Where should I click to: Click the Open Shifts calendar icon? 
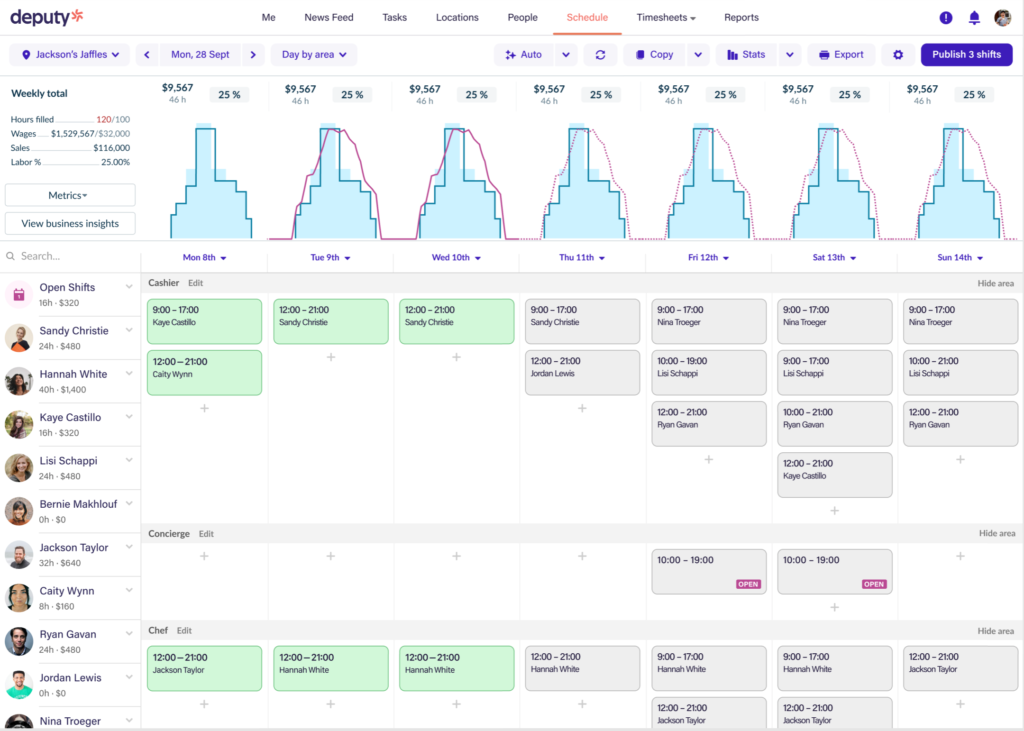click(19, 295)
